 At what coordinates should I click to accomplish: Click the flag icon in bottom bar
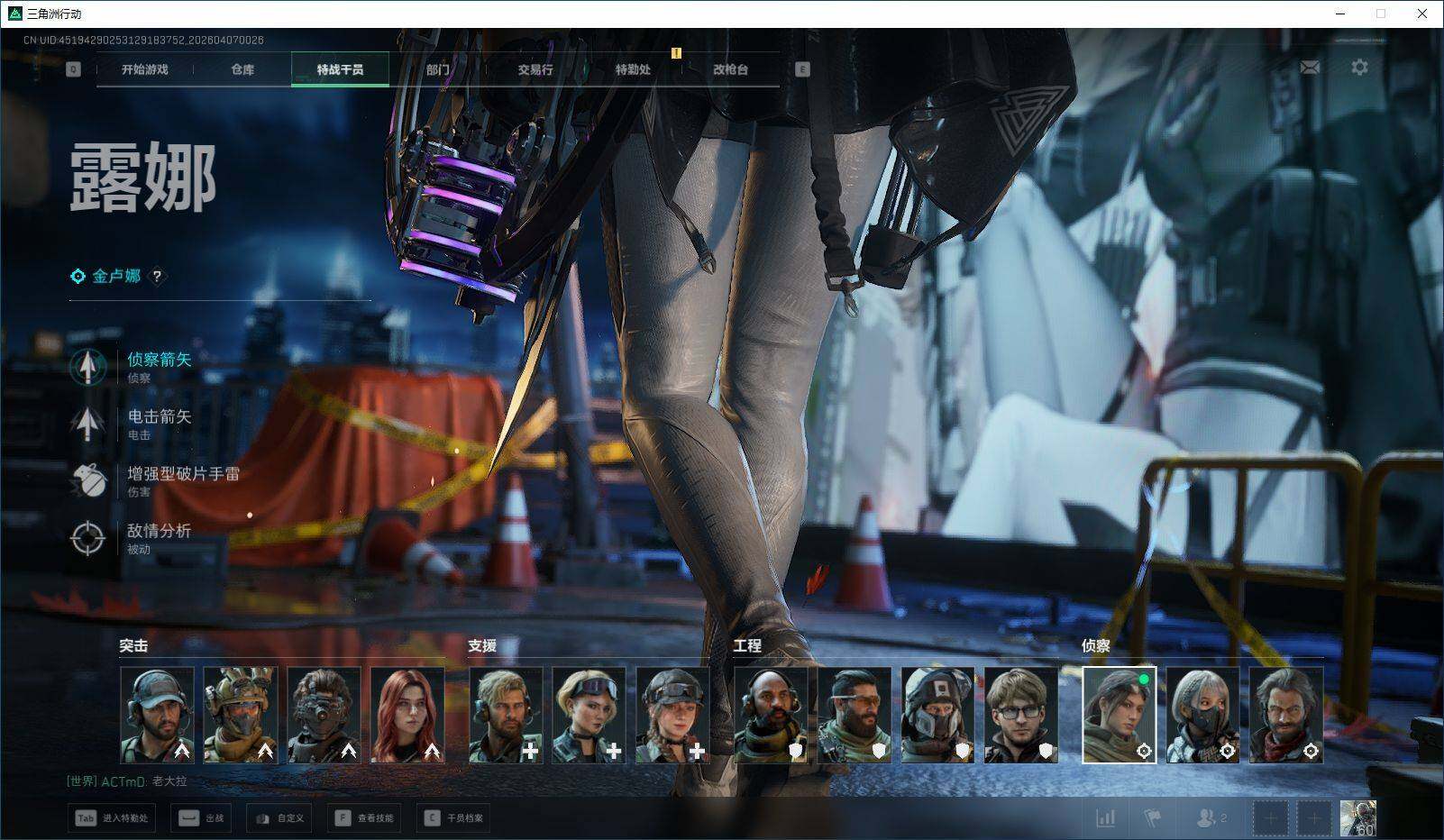pos(1152,818)
